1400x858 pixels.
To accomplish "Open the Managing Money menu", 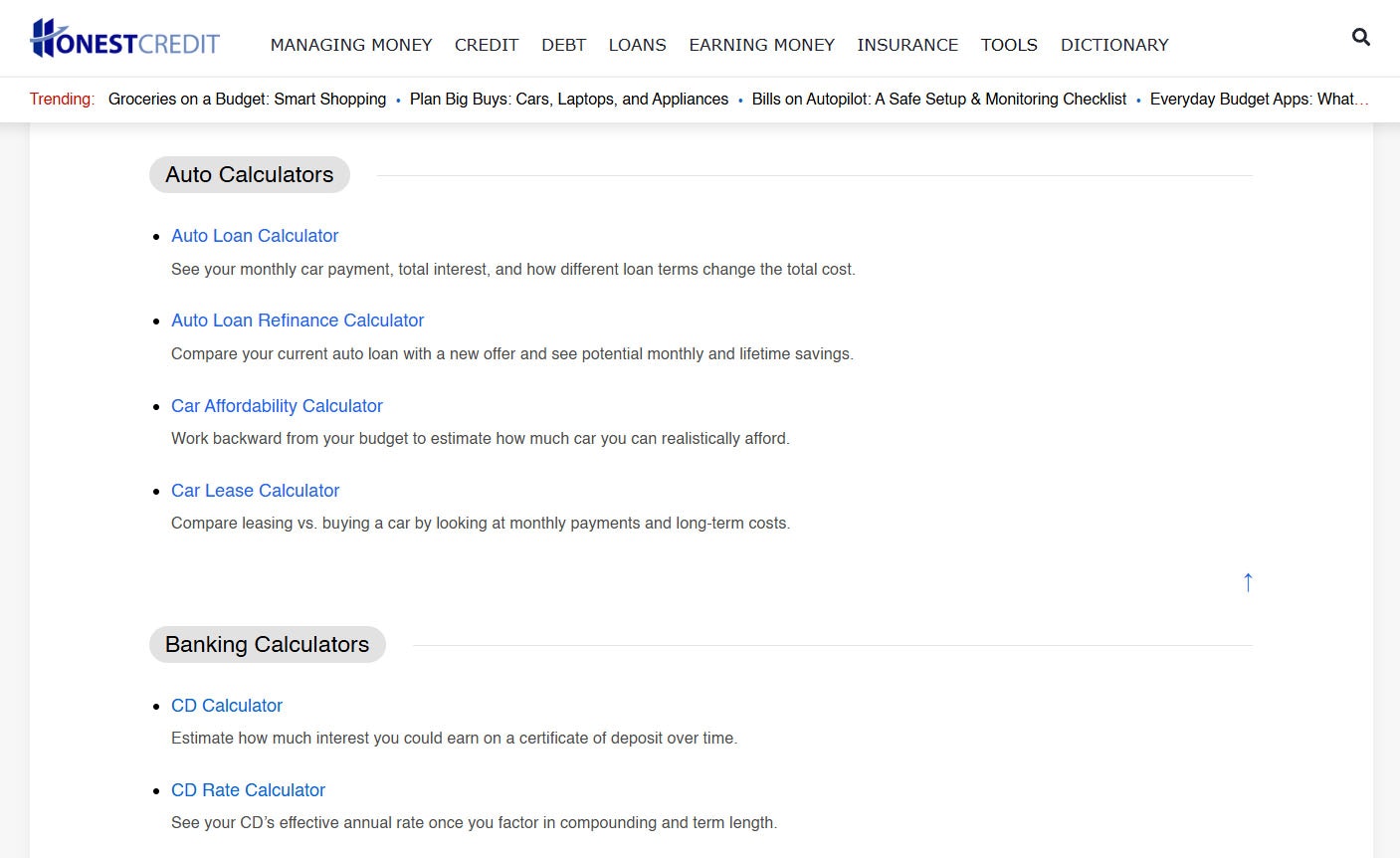I will point(351,45).
